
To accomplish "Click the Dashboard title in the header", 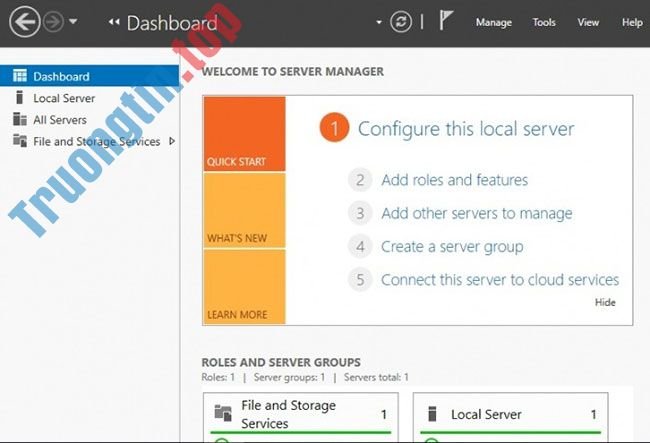I will click(x=172, y=23).
